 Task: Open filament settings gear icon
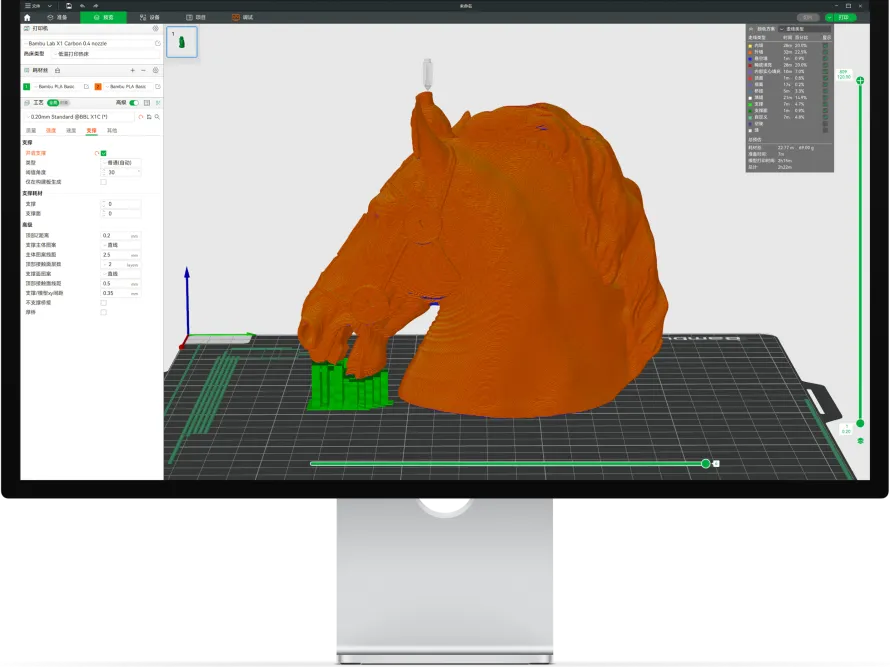(x=156, y=70)
